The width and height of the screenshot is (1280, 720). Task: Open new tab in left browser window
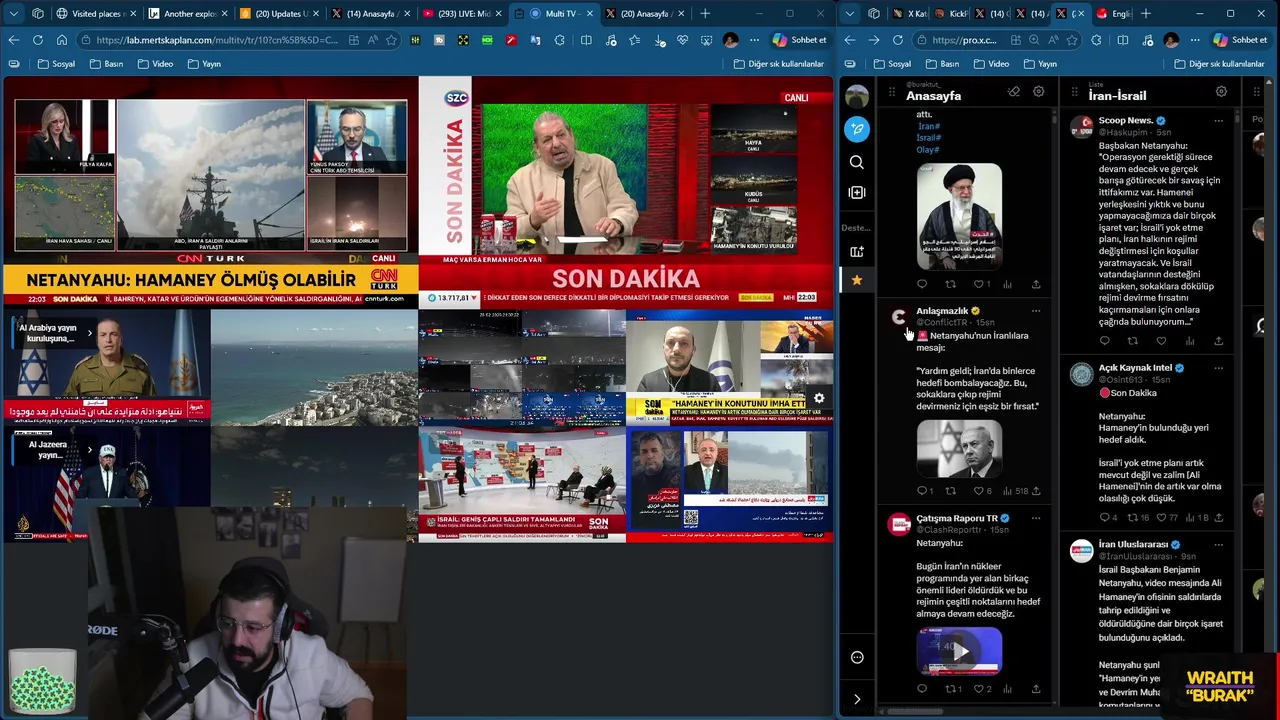705,14
